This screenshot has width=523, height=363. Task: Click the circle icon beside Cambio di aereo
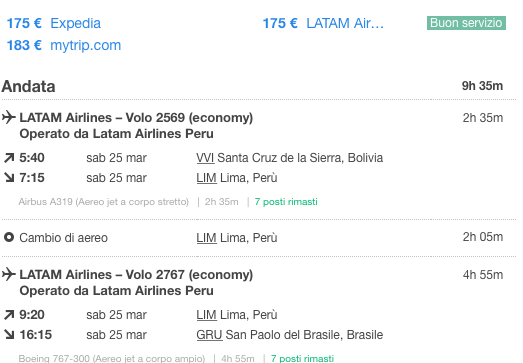pyautogui.click(x=9, y=237)
